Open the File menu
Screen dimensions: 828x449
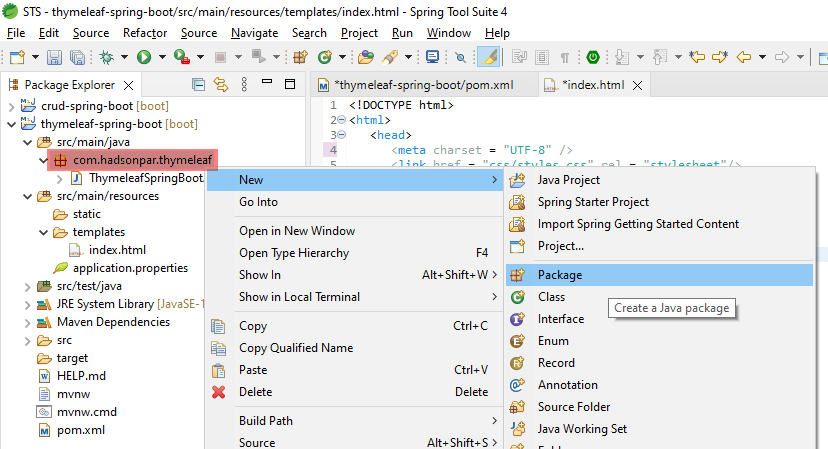pyautogui.click(x=16, y=33)
